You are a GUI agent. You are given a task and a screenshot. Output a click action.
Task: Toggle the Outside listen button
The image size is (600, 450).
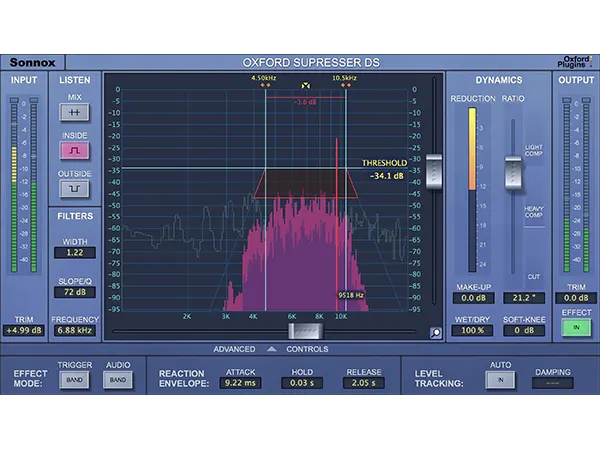(x=75, y=189)
